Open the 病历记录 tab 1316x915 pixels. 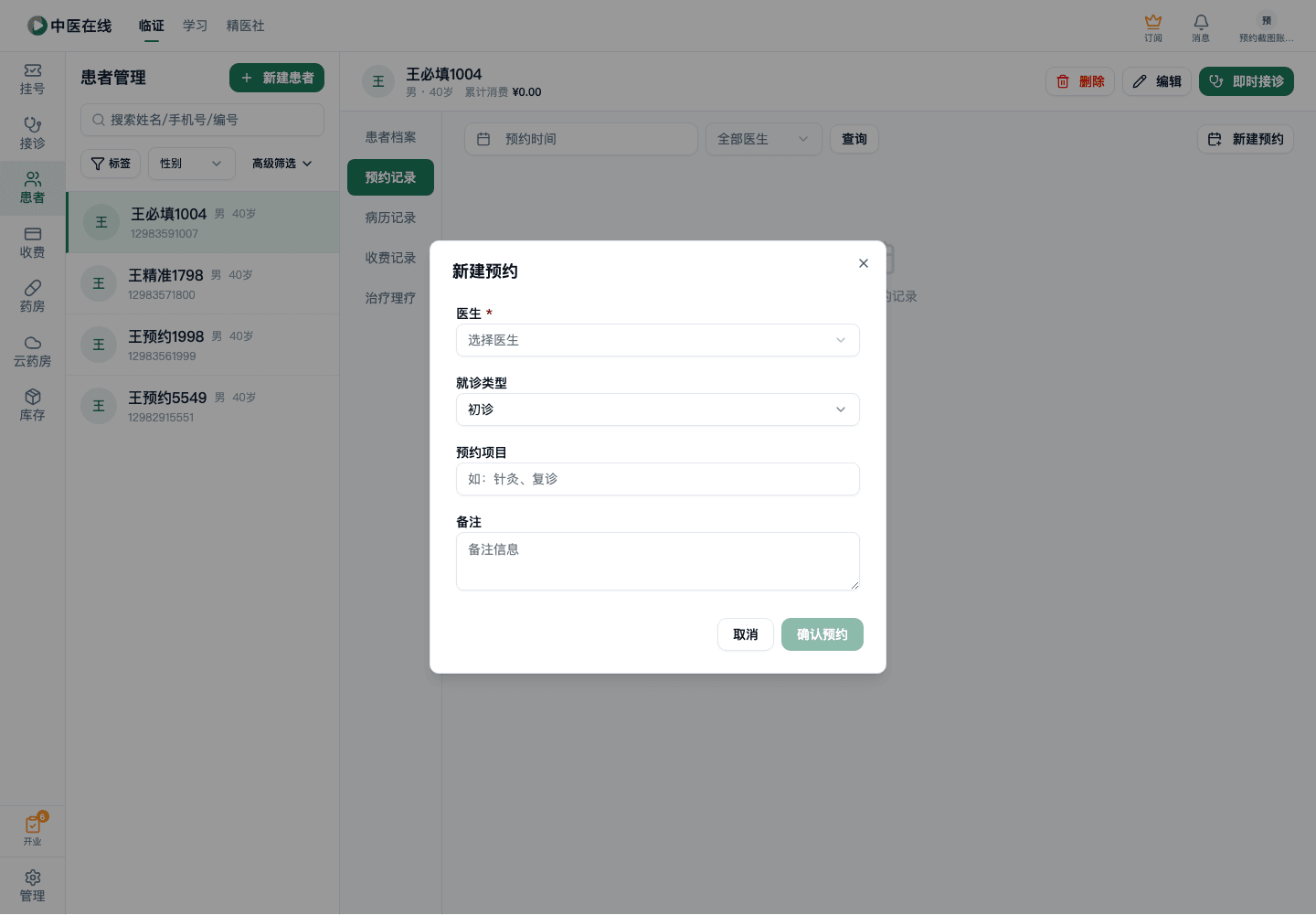pyautogui.click(x=390, y=218)
